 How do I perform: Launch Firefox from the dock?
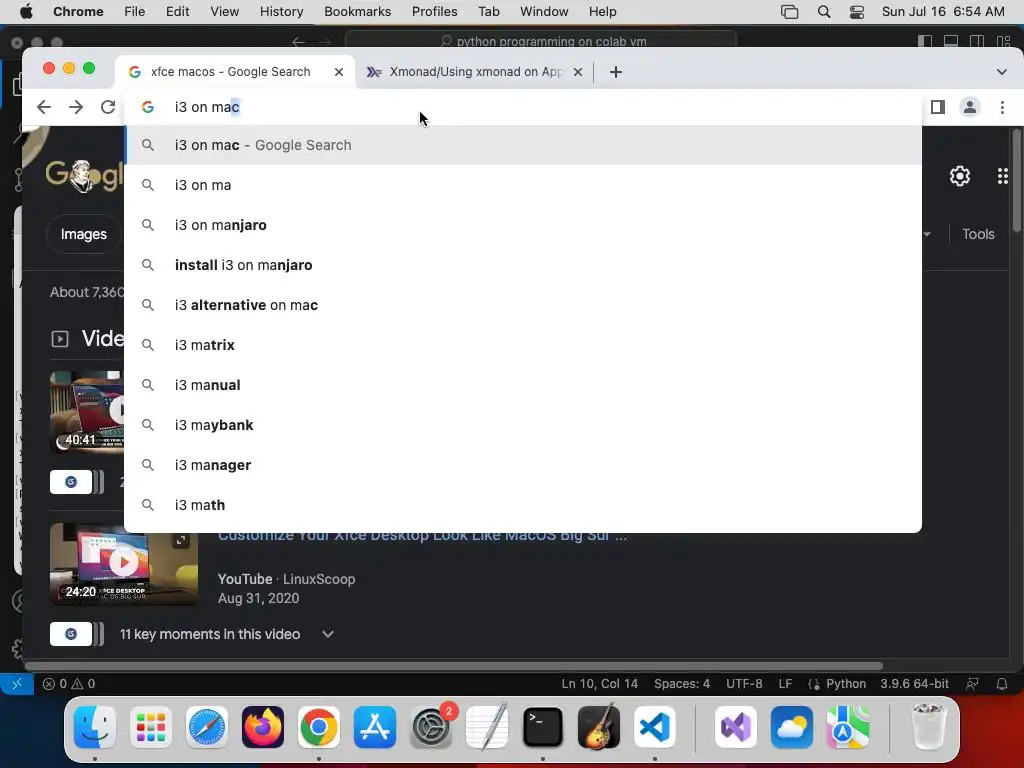click(x=263, y=727)
